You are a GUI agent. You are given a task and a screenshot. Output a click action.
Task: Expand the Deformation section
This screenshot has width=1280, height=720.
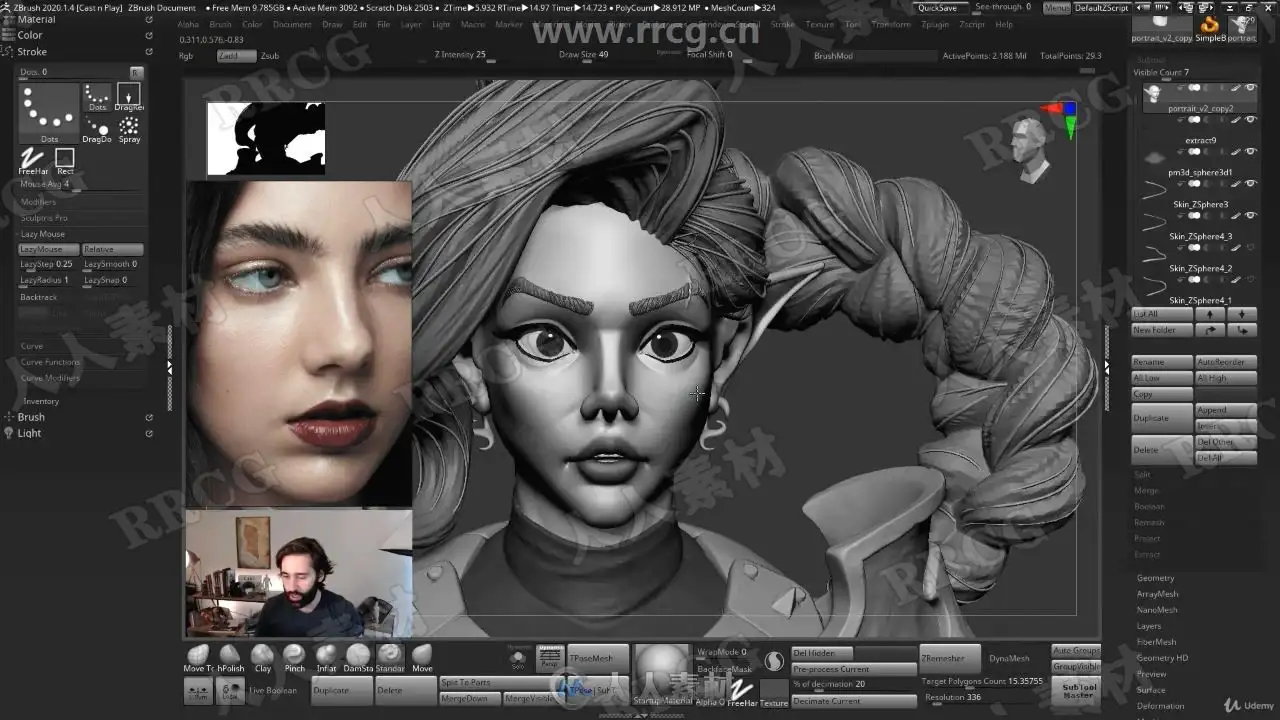point(1160,706)
